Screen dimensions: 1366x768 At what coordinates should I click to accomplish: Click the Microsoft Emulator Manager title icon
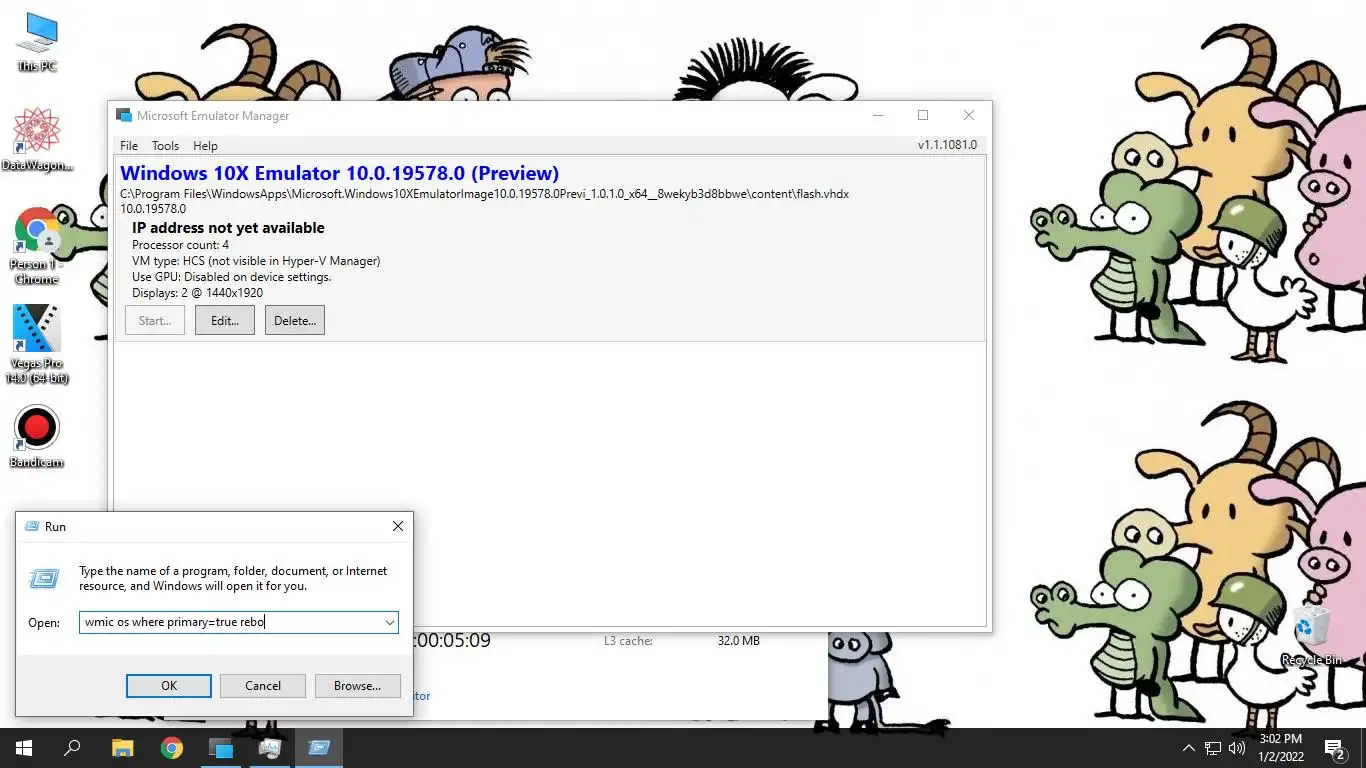124,116
